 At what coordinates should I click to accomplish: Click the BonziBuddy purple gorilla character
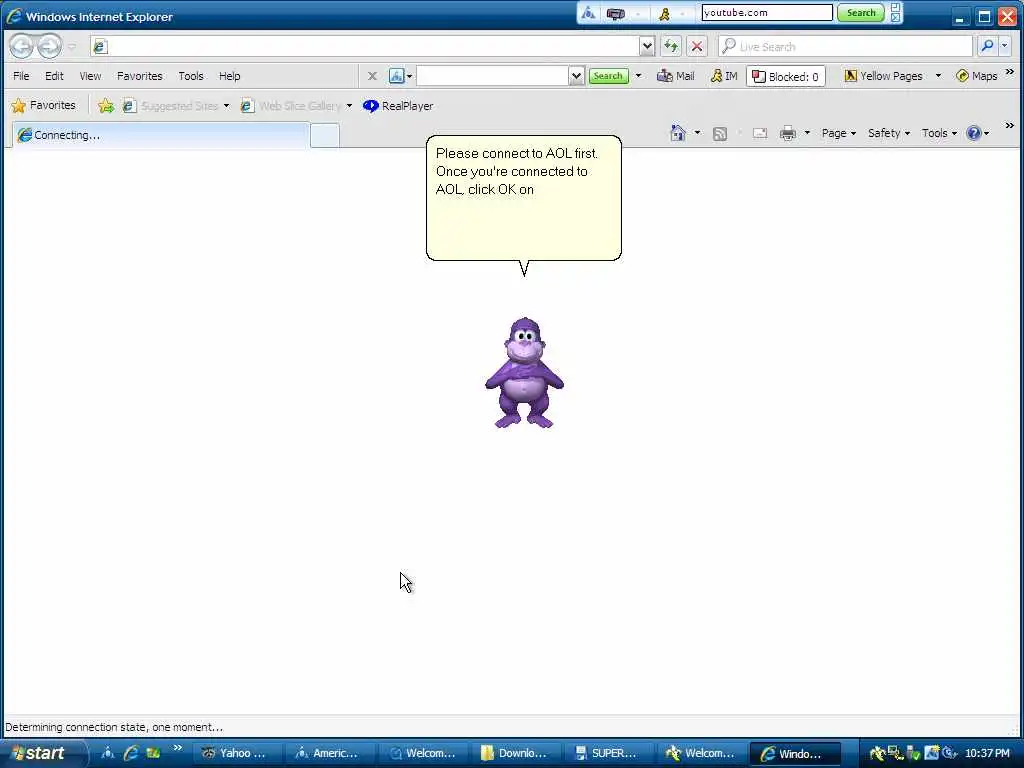[x=524, y=373]
